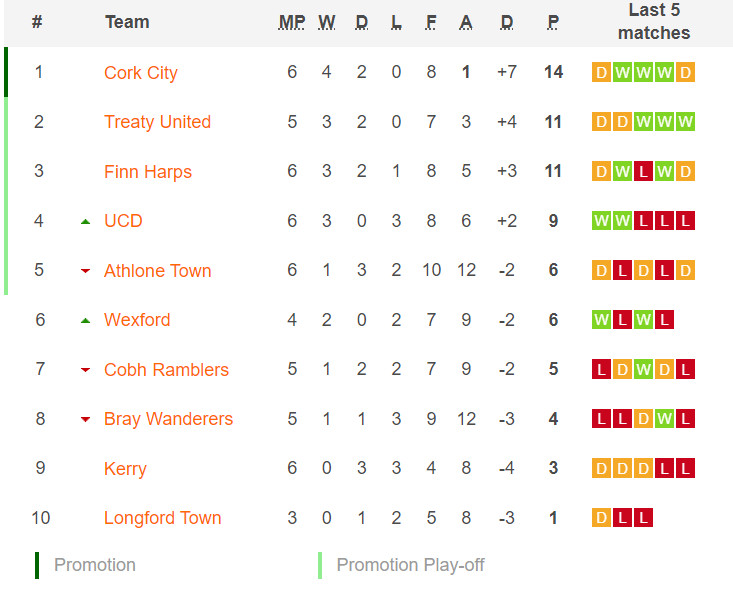Click Kerry's last red L result badge
Image resolution: width=733 pixels, height=592 pixels.
685,468
